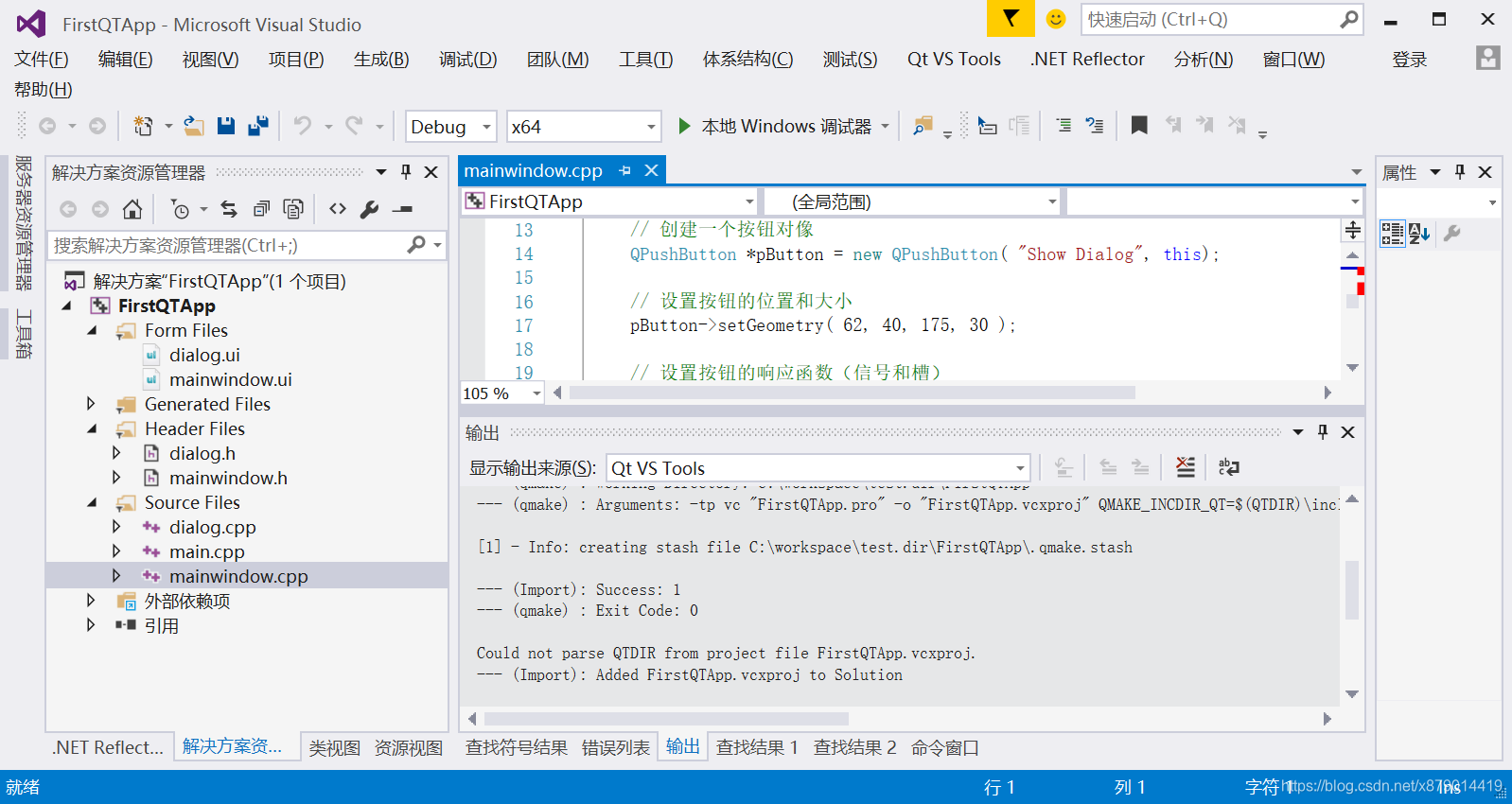Click Sync with Active Document icon

point(229,209)
